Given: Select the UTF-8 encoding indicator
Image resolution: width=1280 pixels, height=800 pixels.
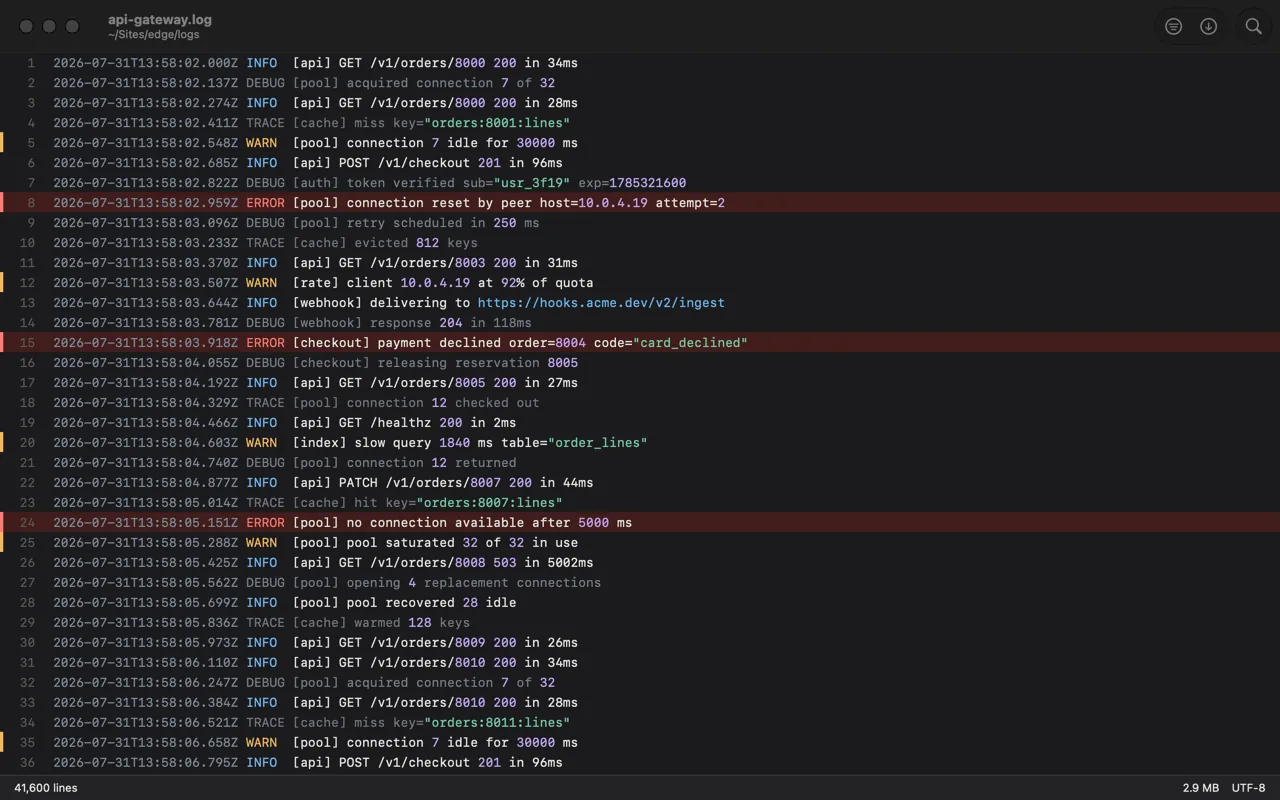Looking at the screenshot, I should [x=1248, y=788].
